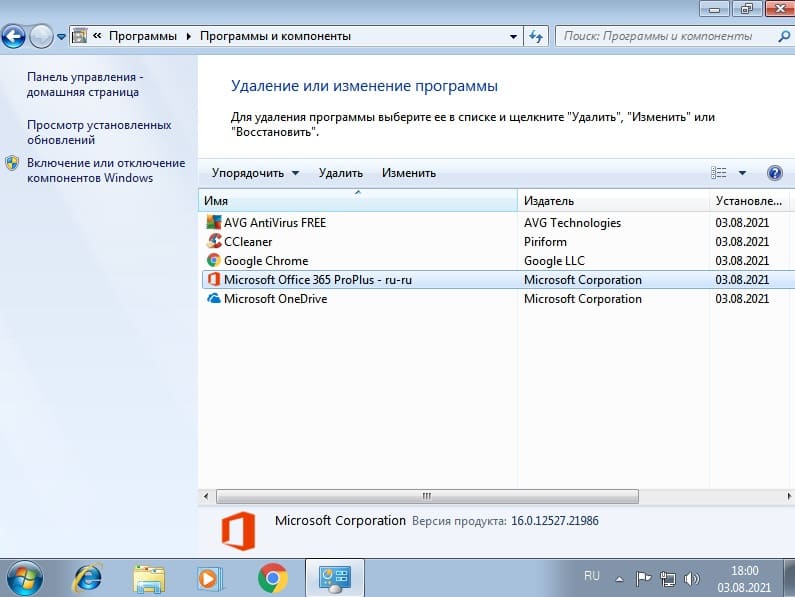Select AVG AntiVirus FREE row name

pyautogui.click(x=275, y=223)
